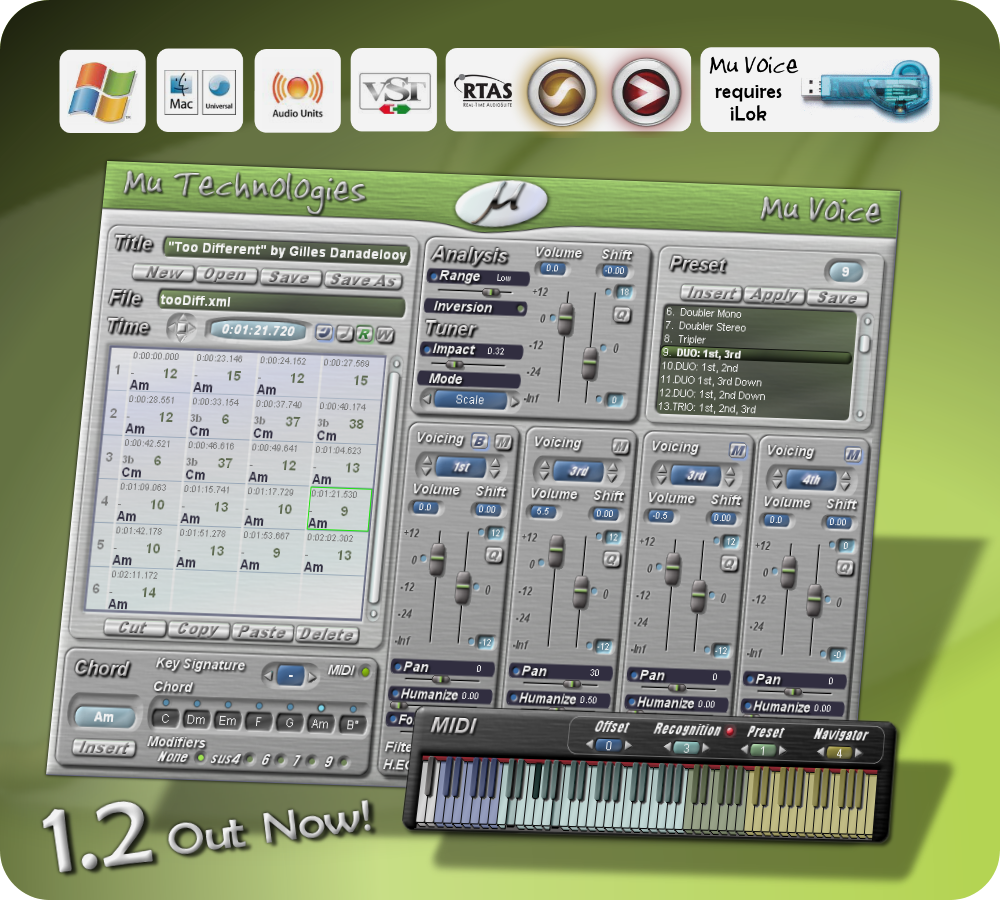Click the Save As button
Screen dimensions: 1000x900
point(362,280)
